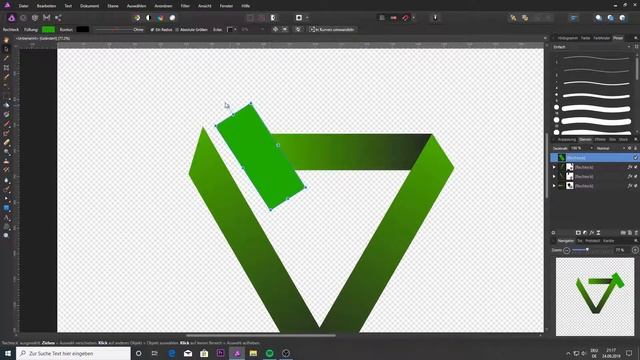
Task: Click the Navigator zoom slider
Action: point(592,250)
